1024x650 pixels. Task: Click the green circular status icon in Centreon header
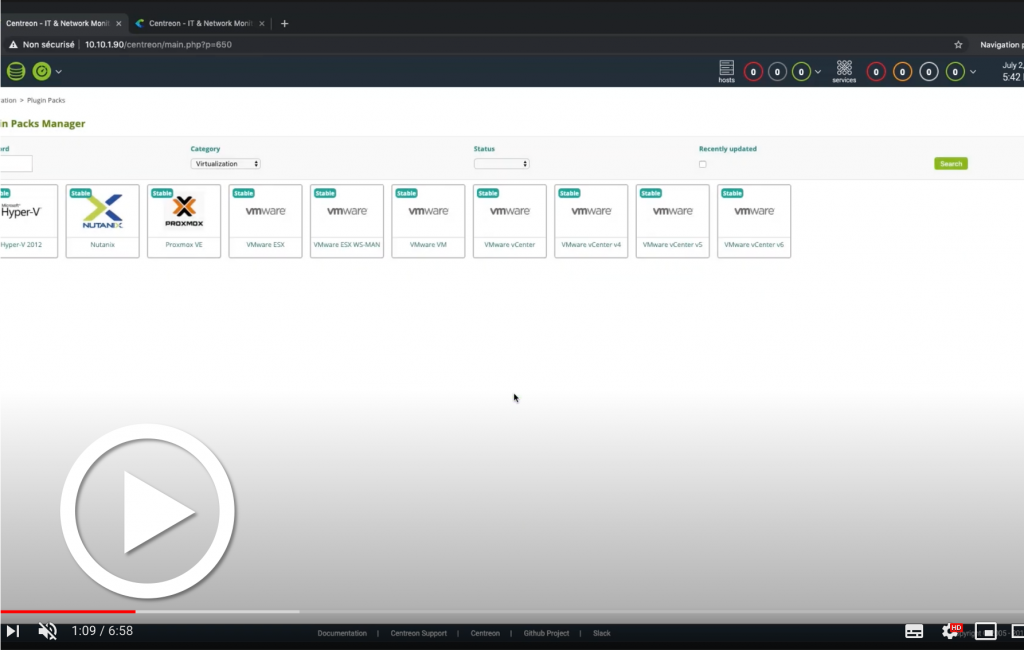42,71
